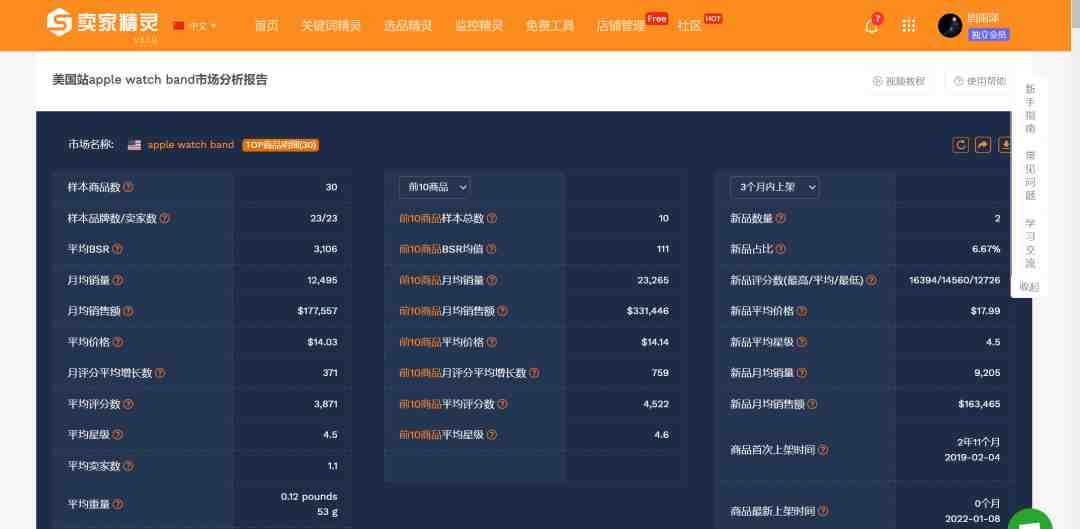Click help icon next to 前10商品样本总数
Viewport: 1080px width, 529px height.
[492, 218]
